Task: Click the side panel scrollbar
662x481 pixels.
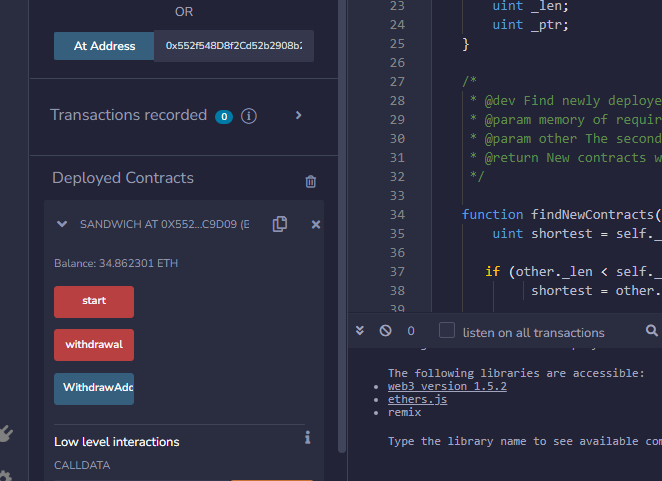Action: point(342,226)
